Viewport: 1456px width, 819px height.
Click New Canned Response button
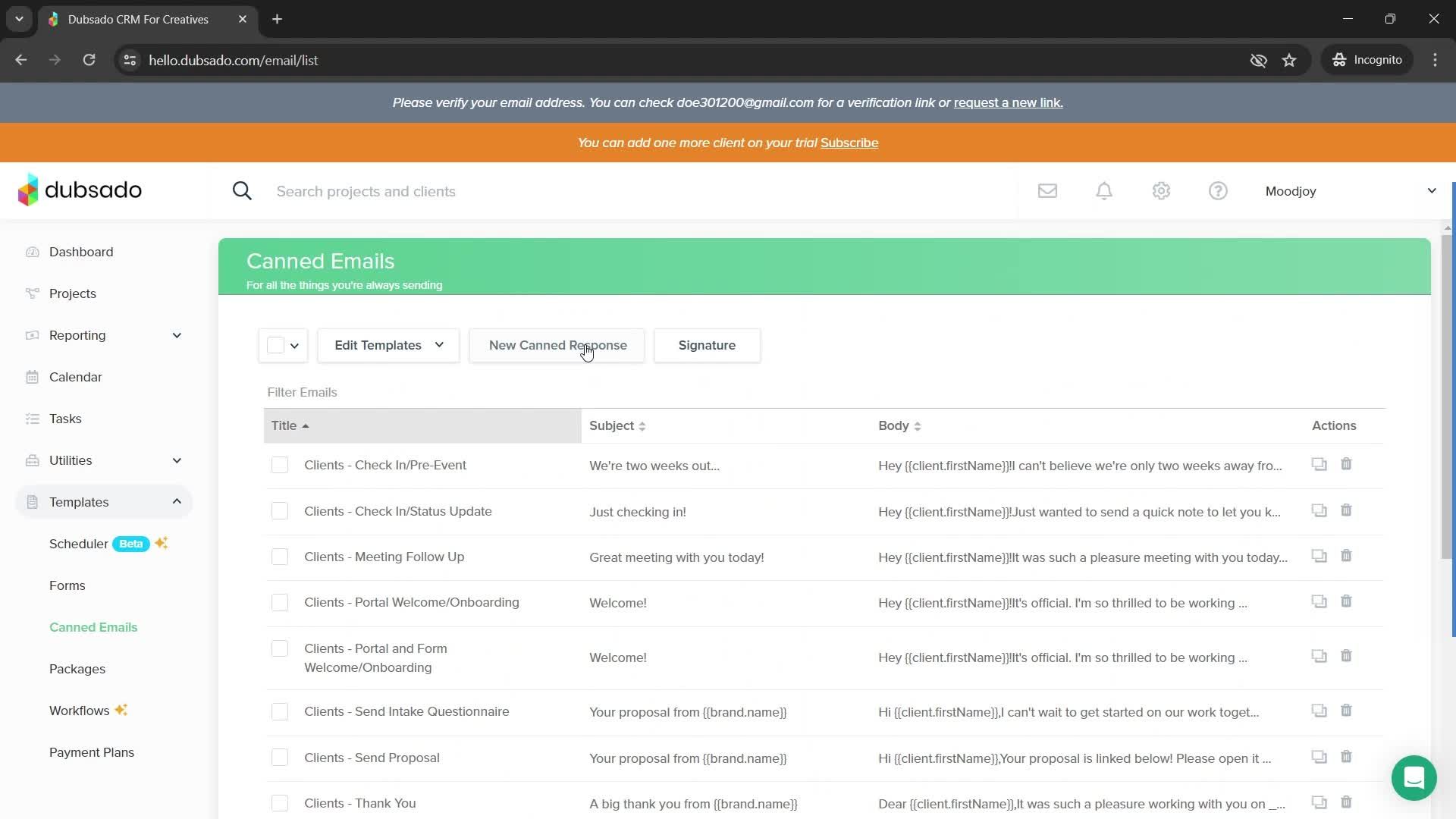(557, 345)
